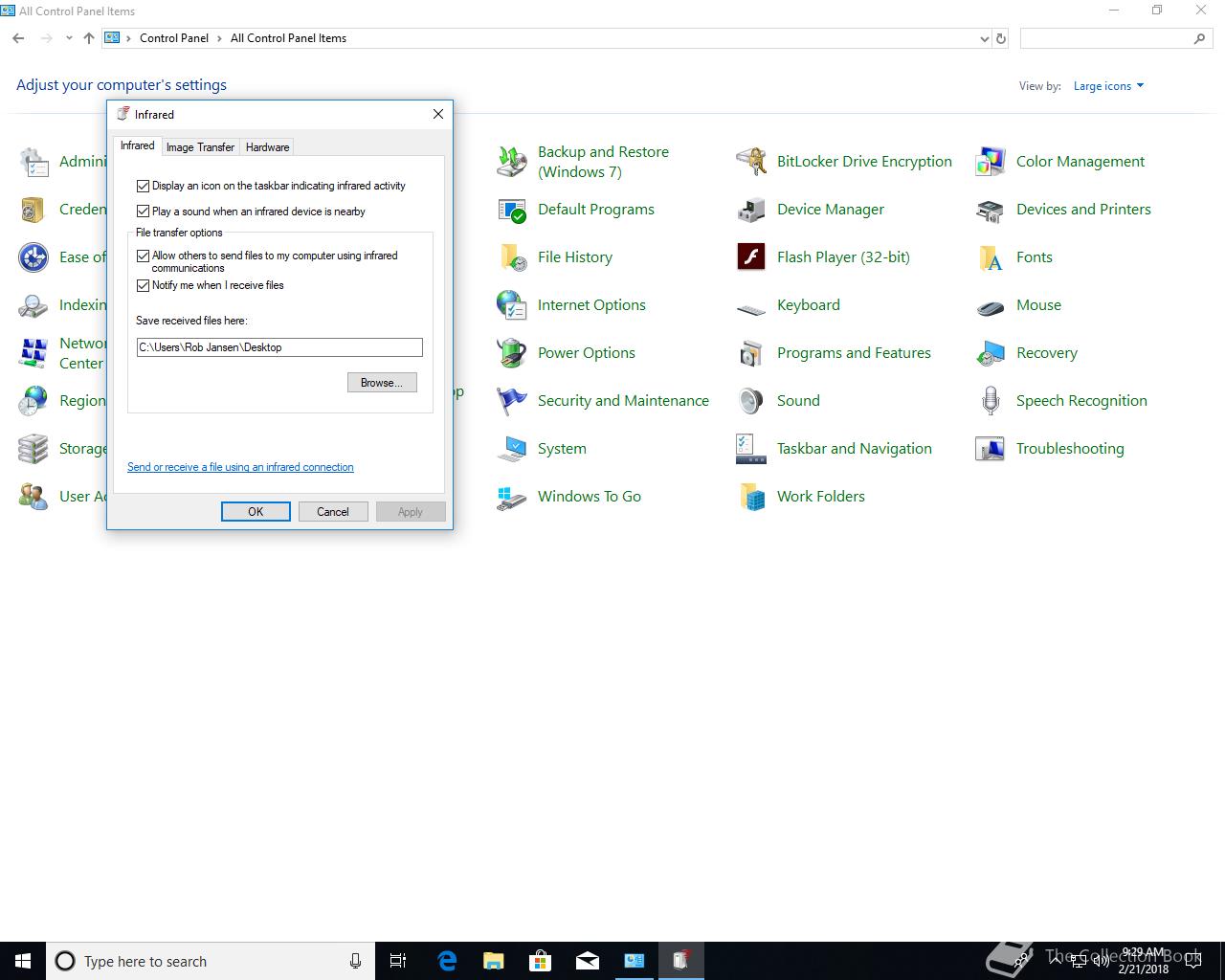Open the Troubleshooting icon
Screen dimensions: 1225x980
click(991, 449)
